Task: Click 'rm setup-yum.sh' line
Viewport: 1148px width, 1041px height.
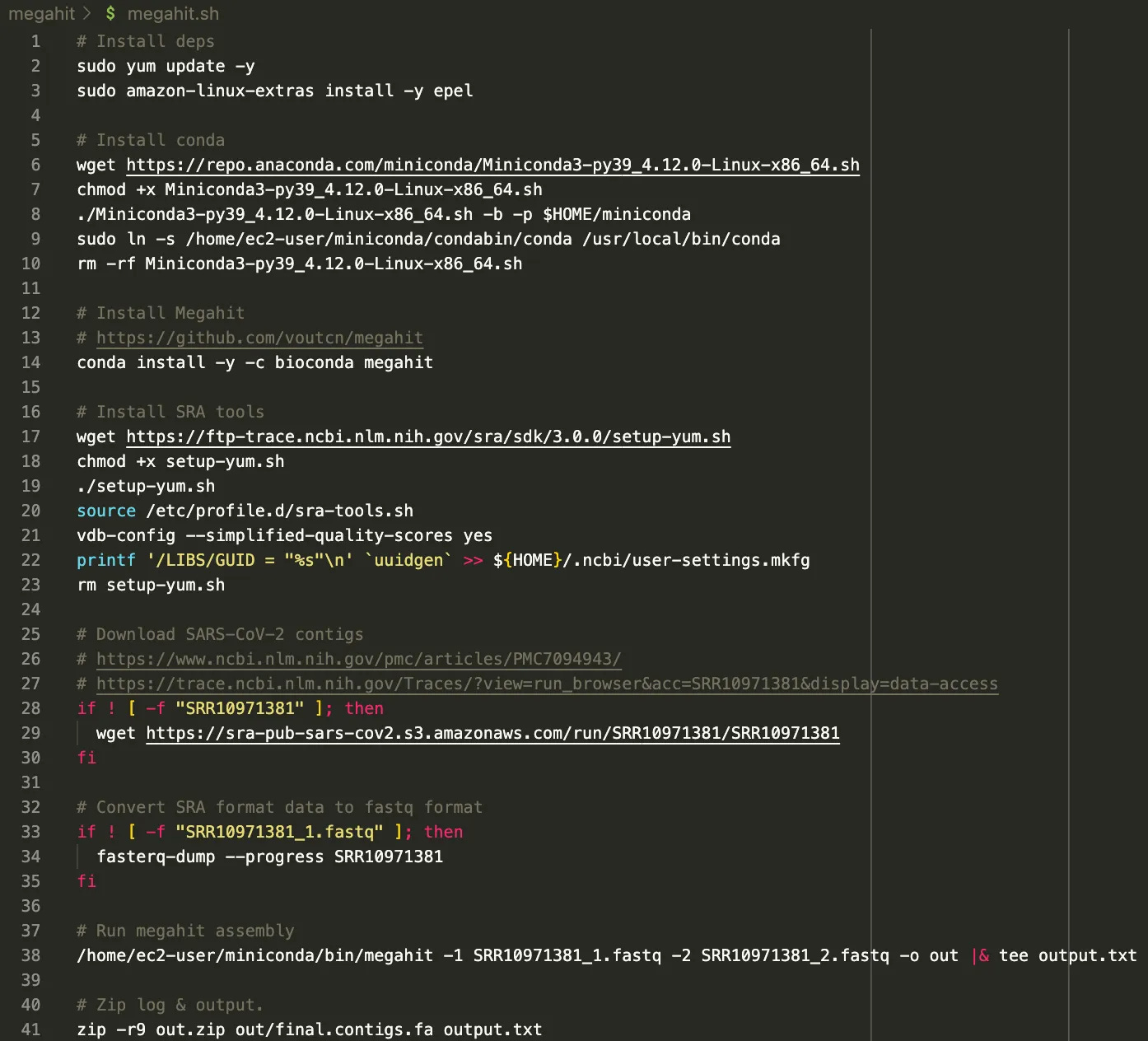Action: (x=151, y=585)
